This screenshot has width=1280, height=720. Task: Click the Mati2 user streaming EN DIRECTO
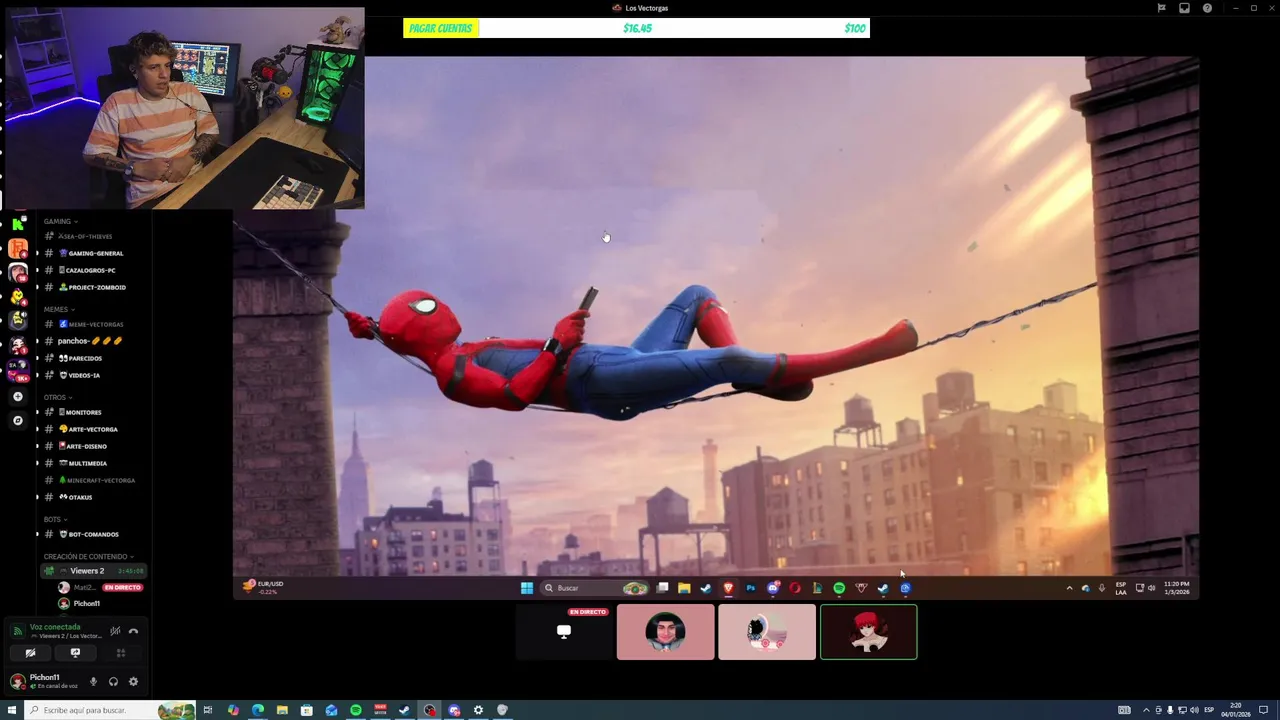[x=100, y=588]
